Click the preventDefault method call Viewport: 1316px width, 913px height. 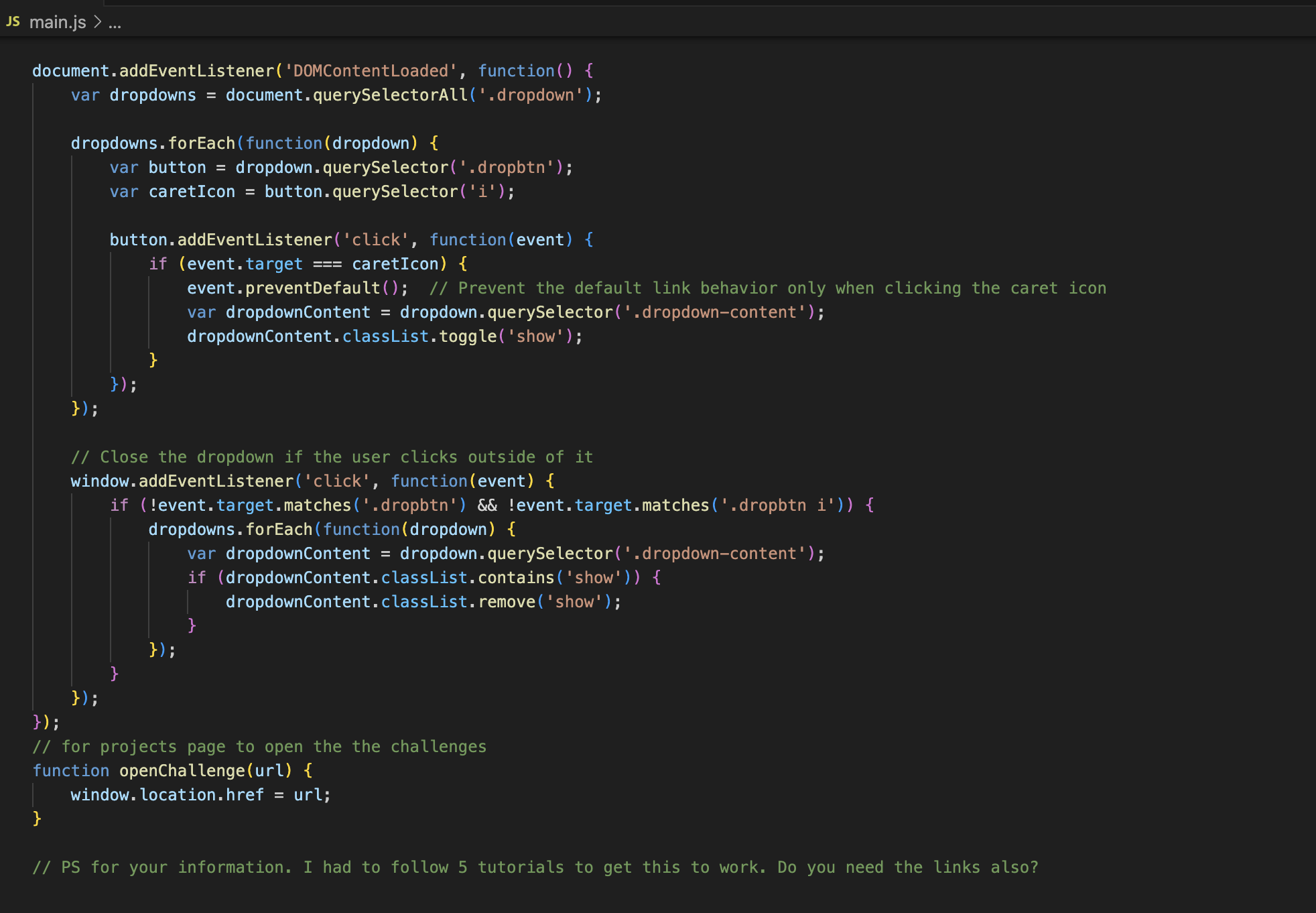tap(312, 288)
